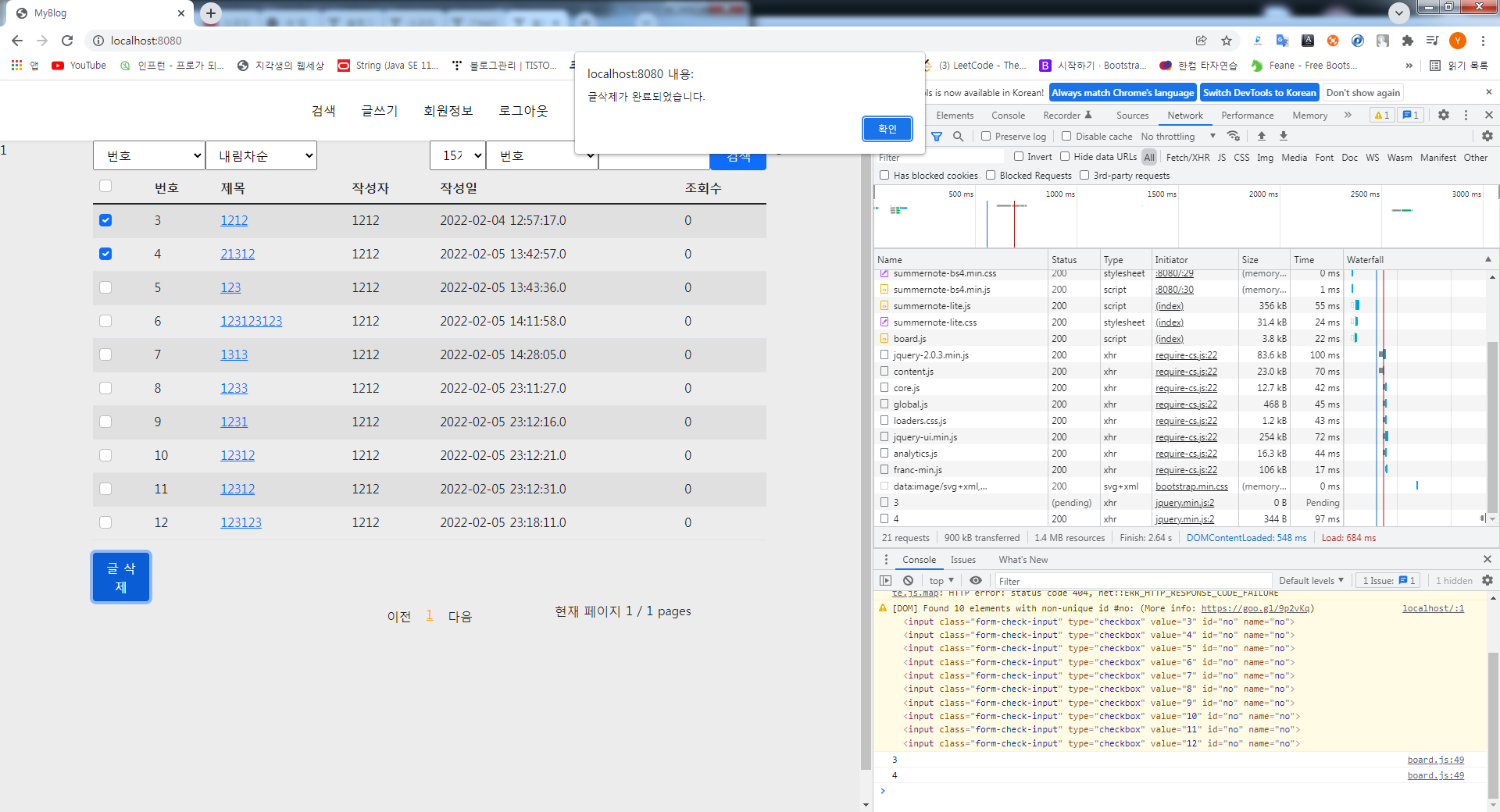Tick the select-all checkbox in table header
Screen dimensions: 1500x812
[x=105, y=186]
